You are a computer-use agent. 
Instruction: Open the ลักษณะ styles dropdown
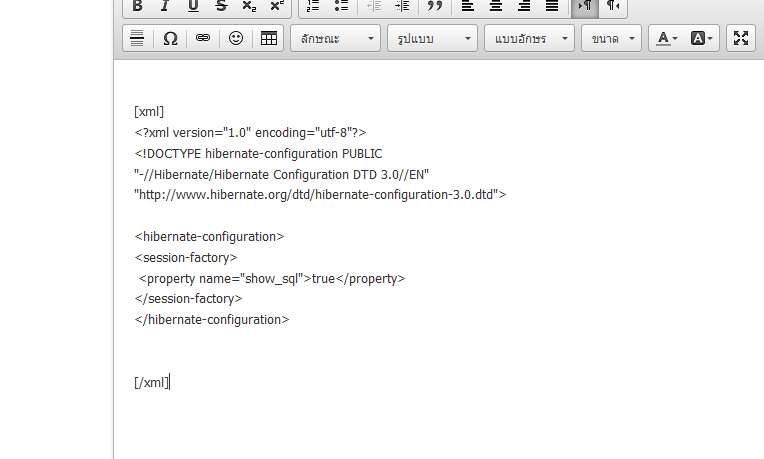pos(335,38)
